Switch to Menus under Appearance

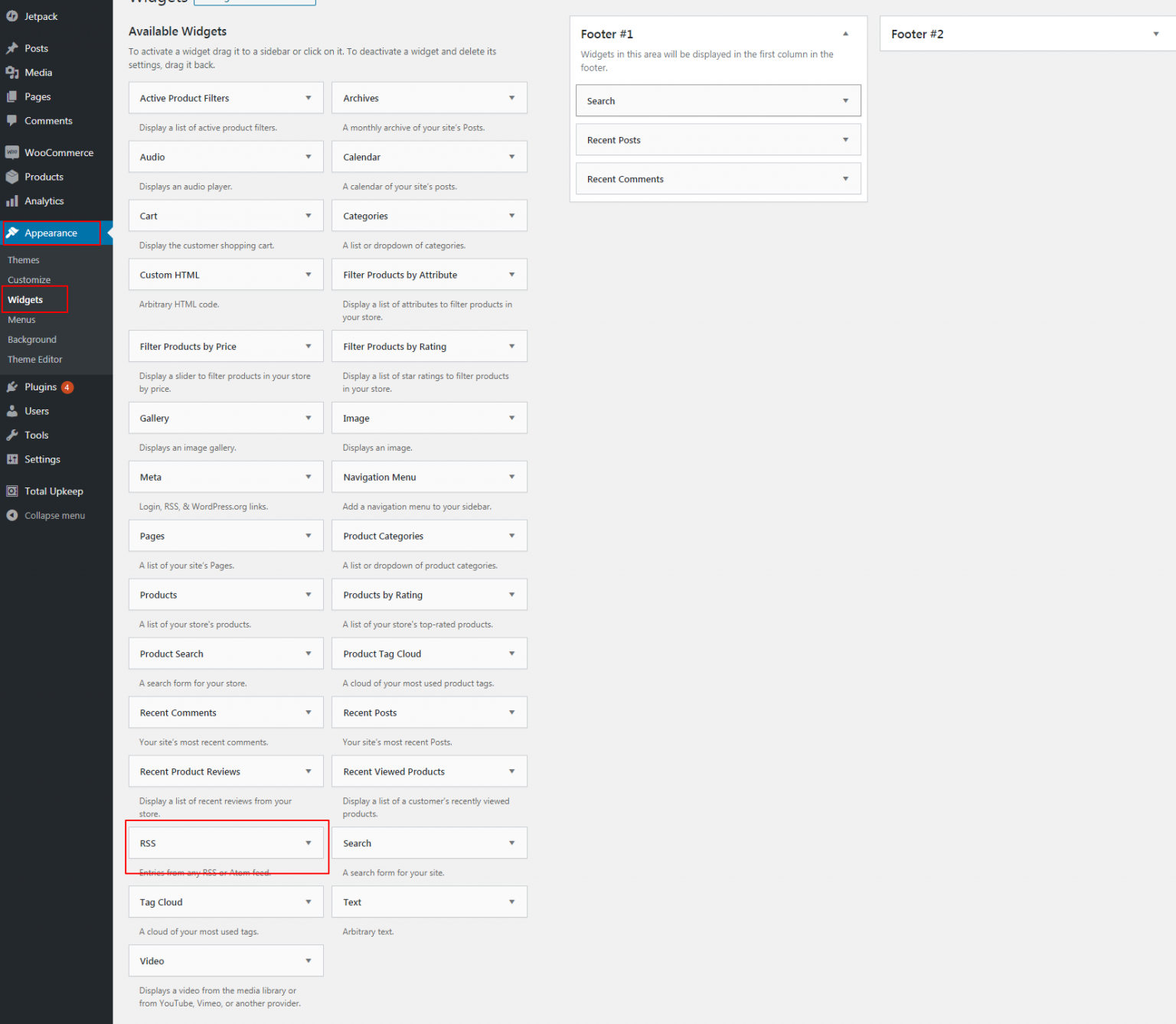point(21,319)
